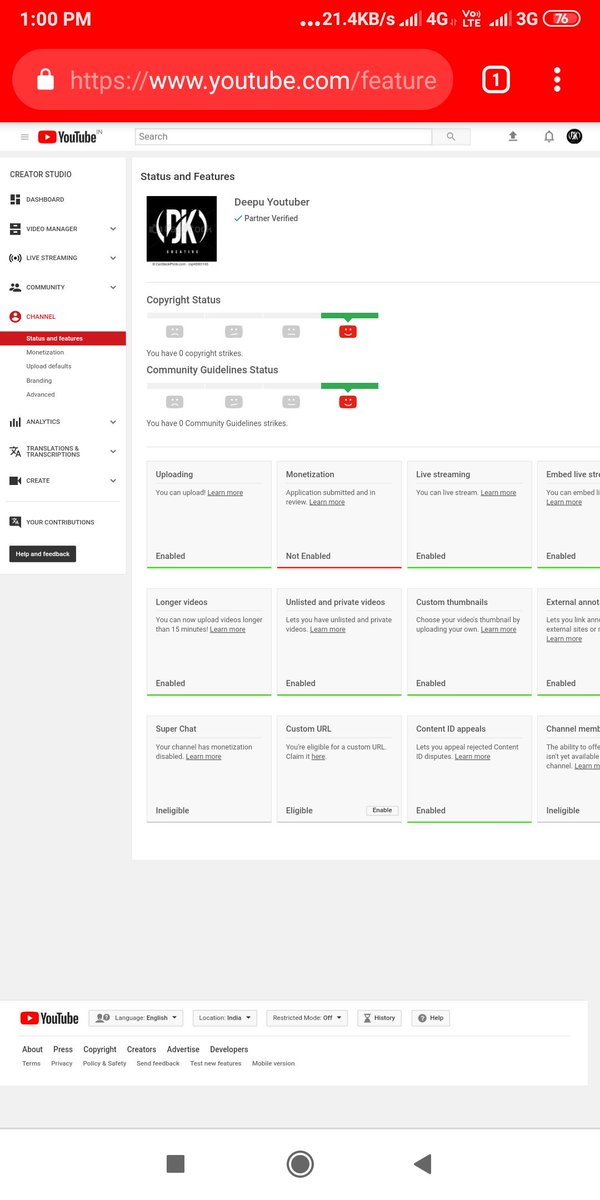Select Upload defaults in Channel submenu
The height and width of the screenshot is (1200, 600).
click(49, 366)
